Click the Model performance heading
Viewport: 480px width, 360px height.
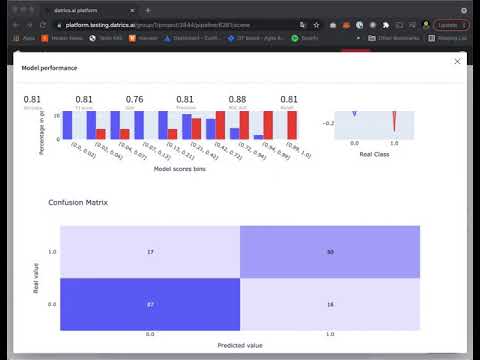coord(49,68)
